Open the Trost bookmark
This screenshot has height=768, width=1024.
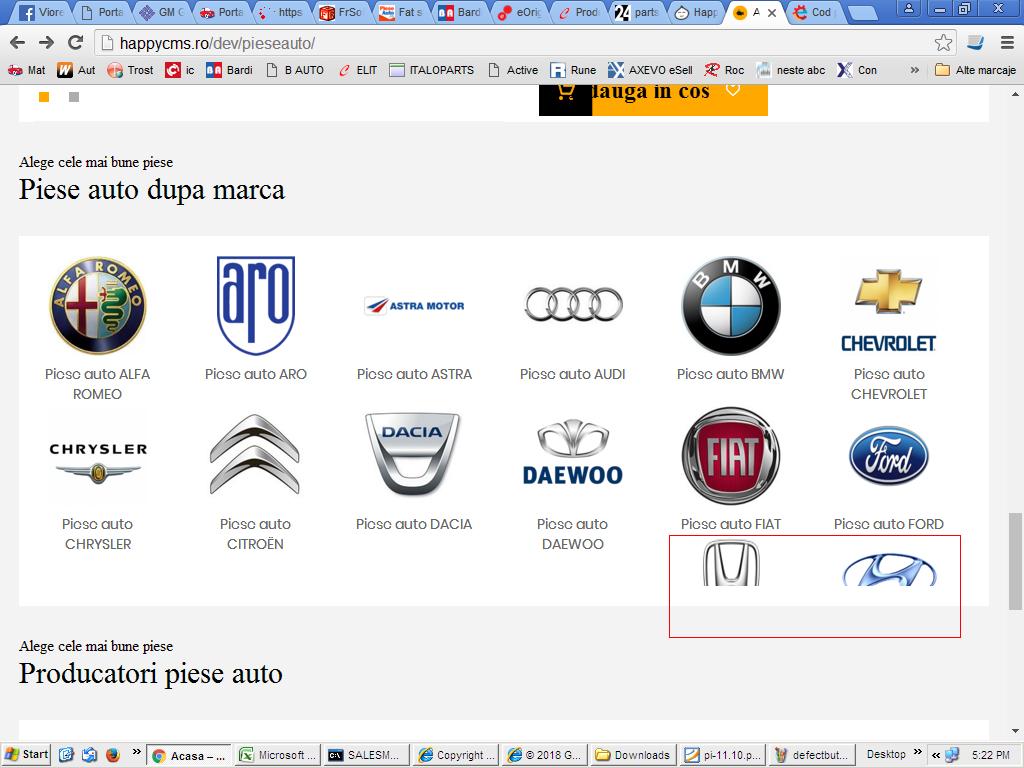click(131, 70)
